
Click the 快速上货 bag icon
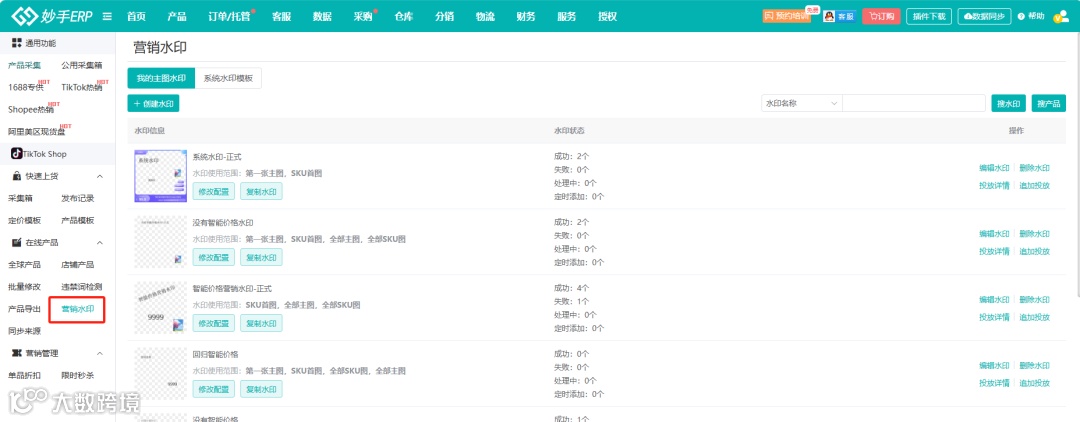click(17, 176)
